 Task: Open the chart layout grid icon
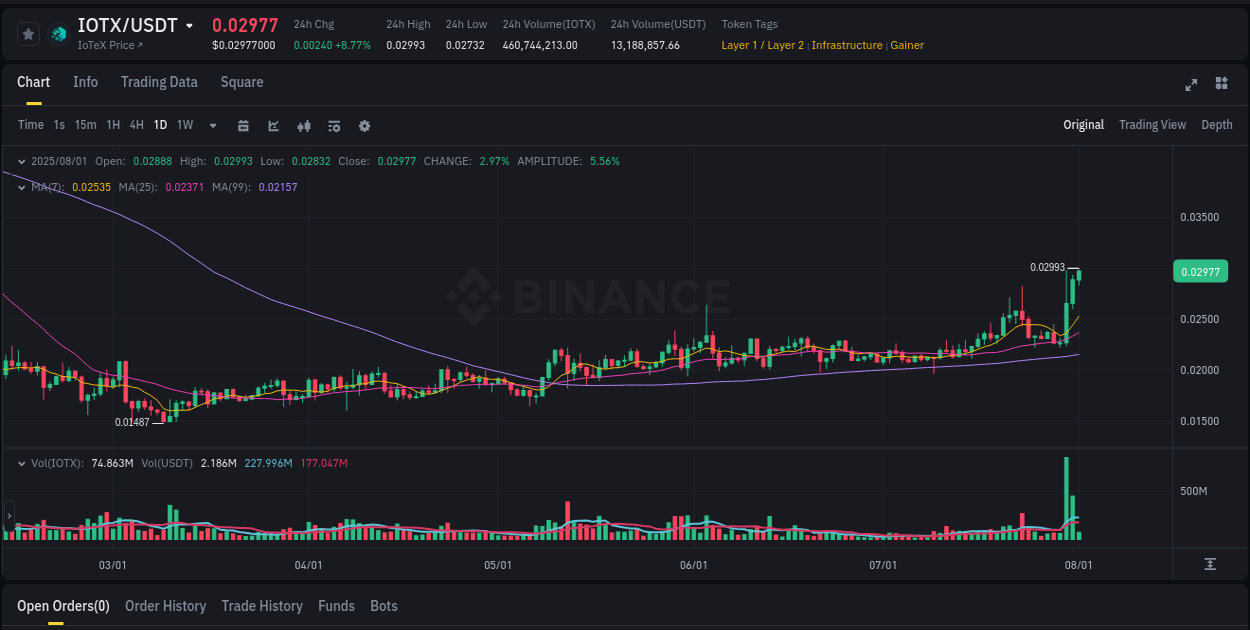click(x=1223, y=85)
